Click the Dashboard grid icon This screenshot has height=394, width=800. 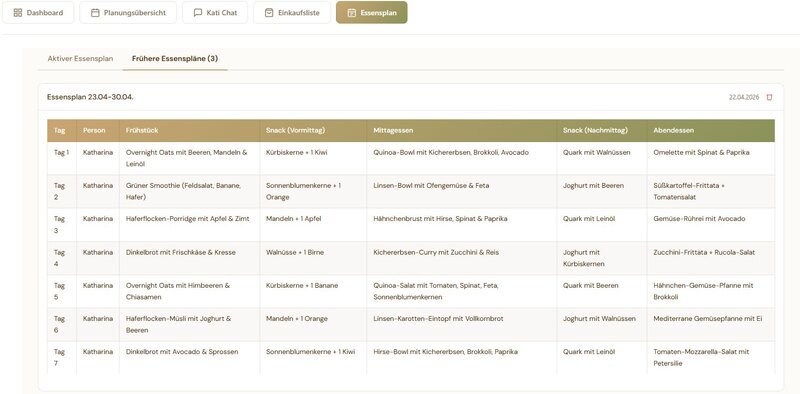[18, 13]
